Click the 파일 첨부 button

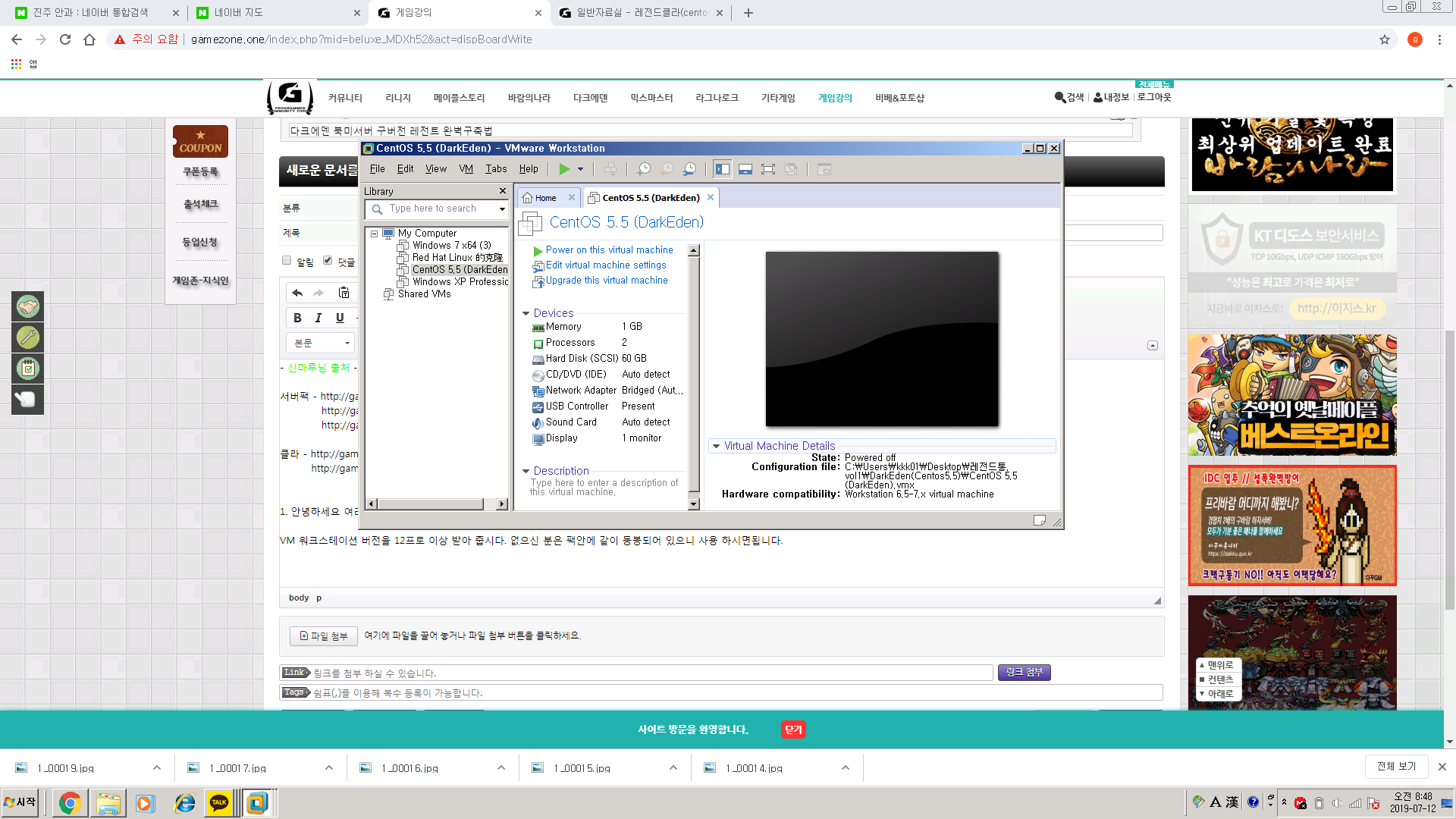coord(324,636)
